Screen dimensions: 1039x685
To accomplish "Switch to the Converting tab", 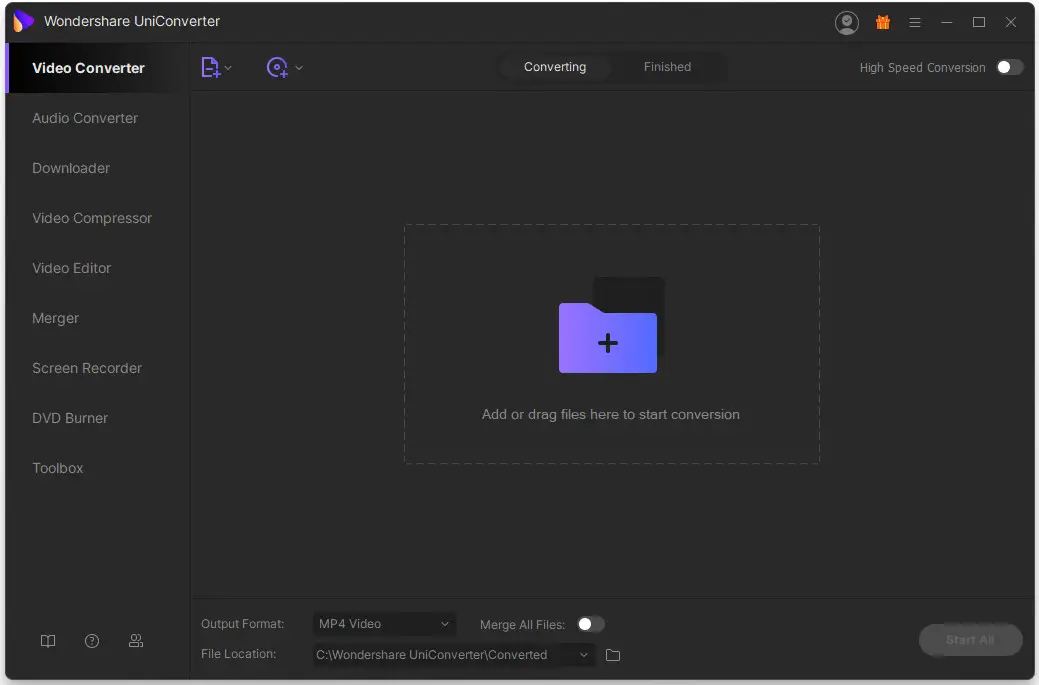I will (x=555, y=67).
